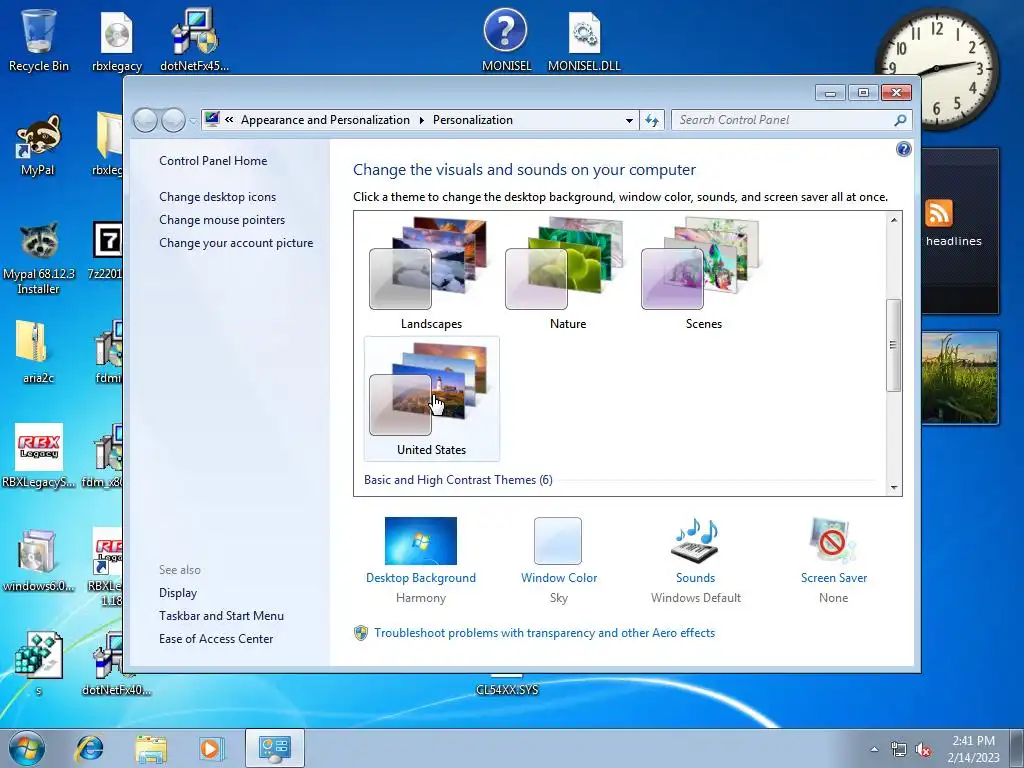Click Change mouse pointers link
The image size is (1024, 768).
coord(222,219)
